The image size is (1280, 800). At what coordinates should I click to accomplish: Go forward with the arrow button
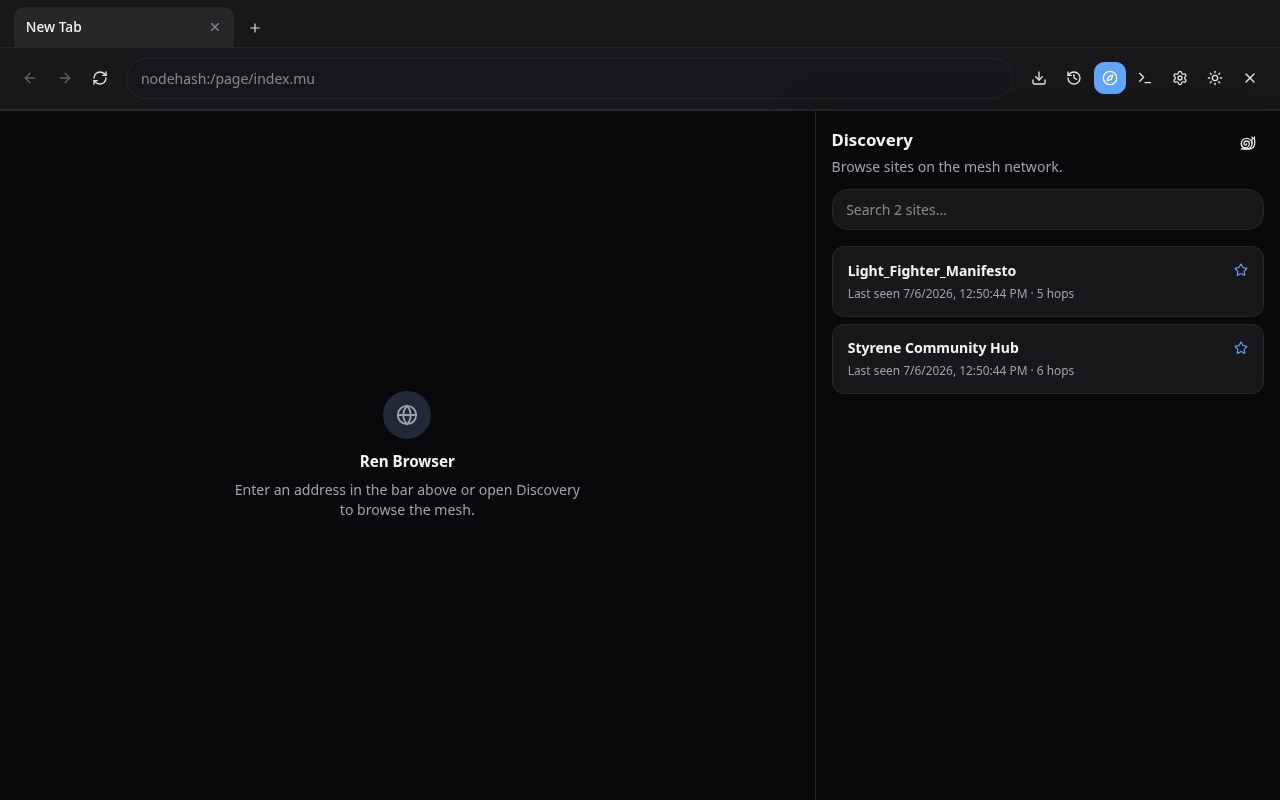[x=65, y=78]
